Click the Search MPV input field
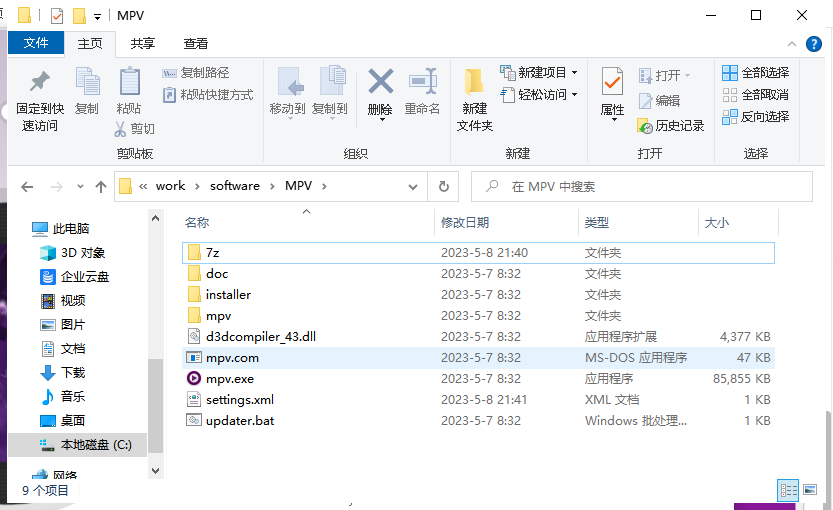 coord(642,186)
